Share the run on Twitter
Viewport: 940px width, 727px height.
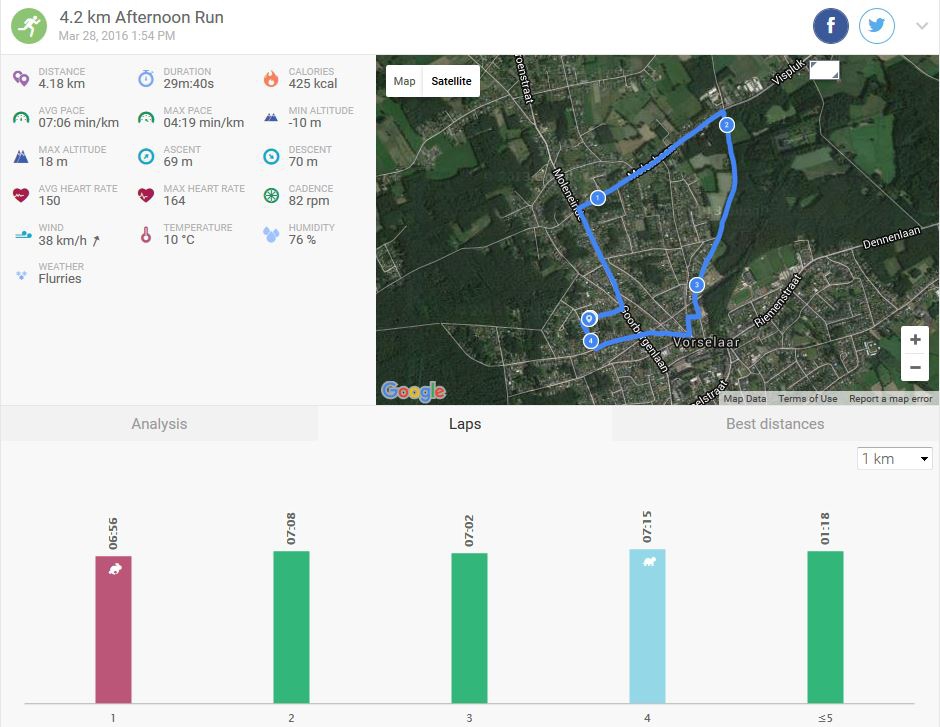click(876, 26)
